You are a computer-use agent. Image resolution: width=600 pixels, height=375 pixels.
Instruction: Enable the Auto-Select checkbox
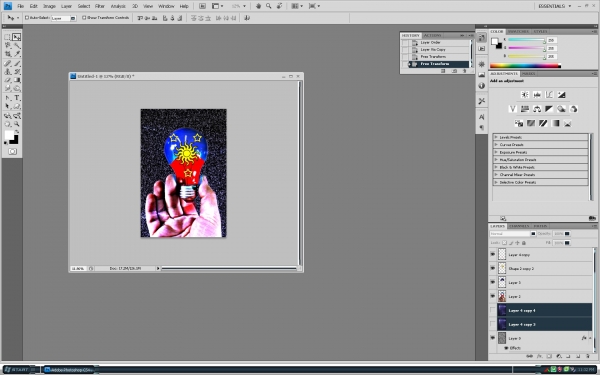pos(27,18)
